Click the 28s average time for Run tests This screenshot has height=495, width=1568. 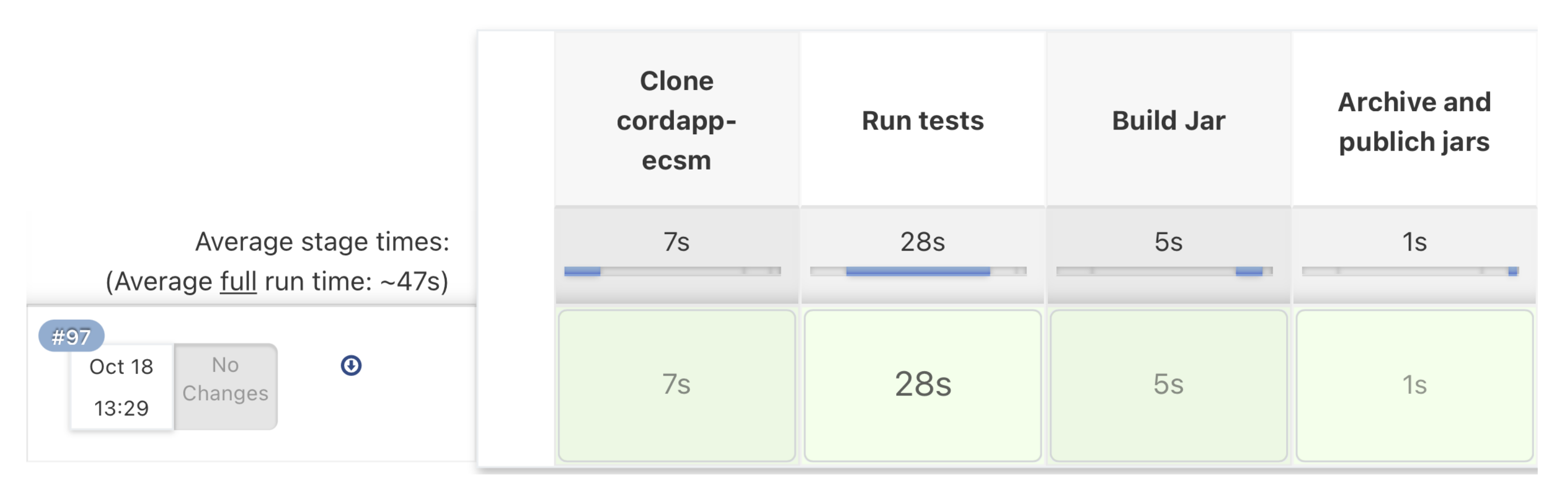tap(922, 242)
